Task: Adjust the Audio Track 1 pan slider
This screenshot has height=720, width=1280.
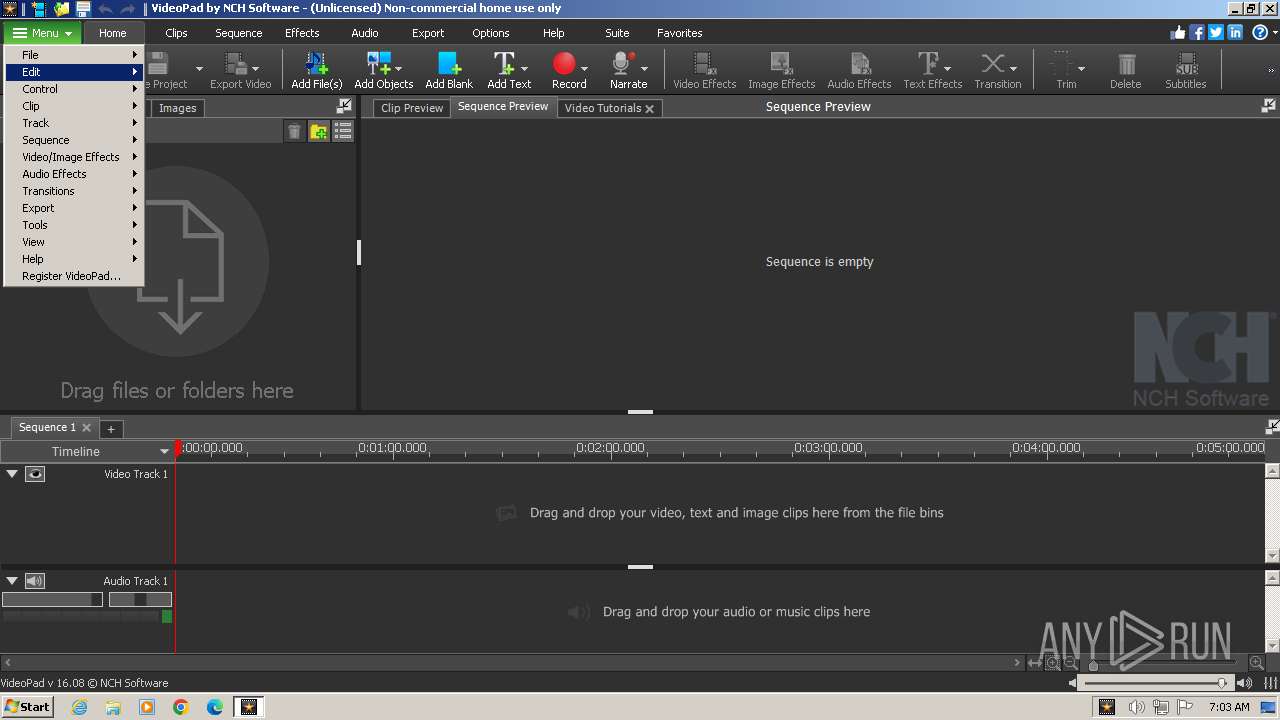Action: point(140,599)
